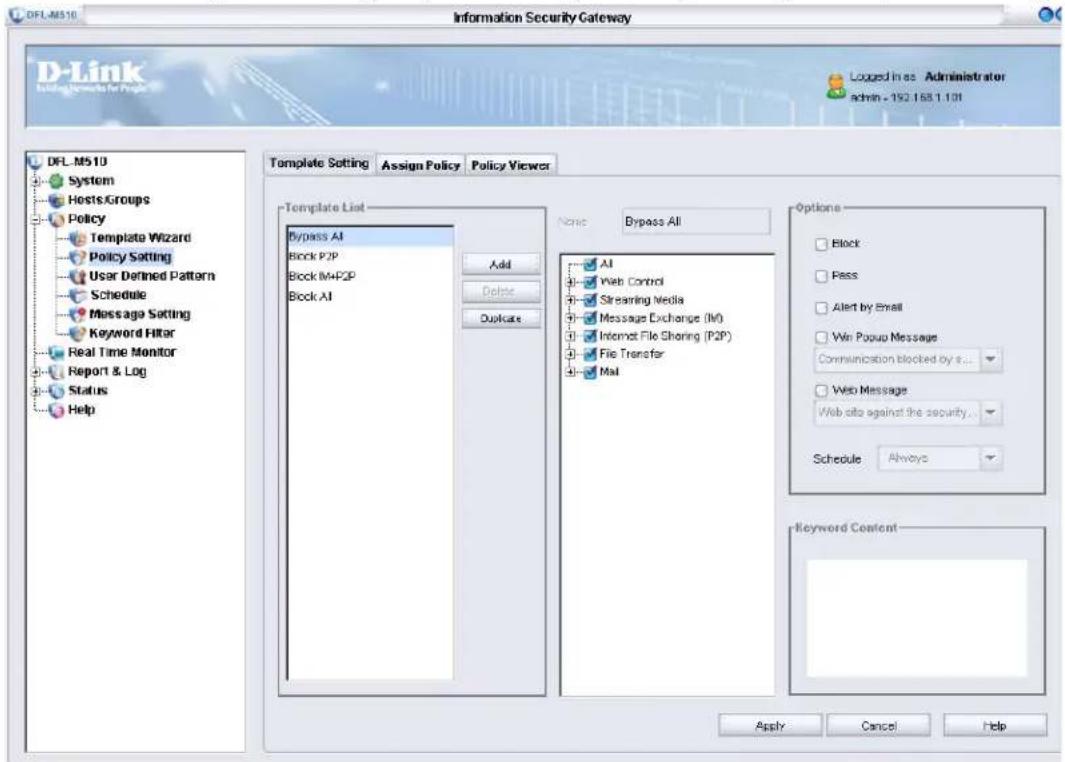
Task: Click the Cancel button
Action: coord(878,726)
